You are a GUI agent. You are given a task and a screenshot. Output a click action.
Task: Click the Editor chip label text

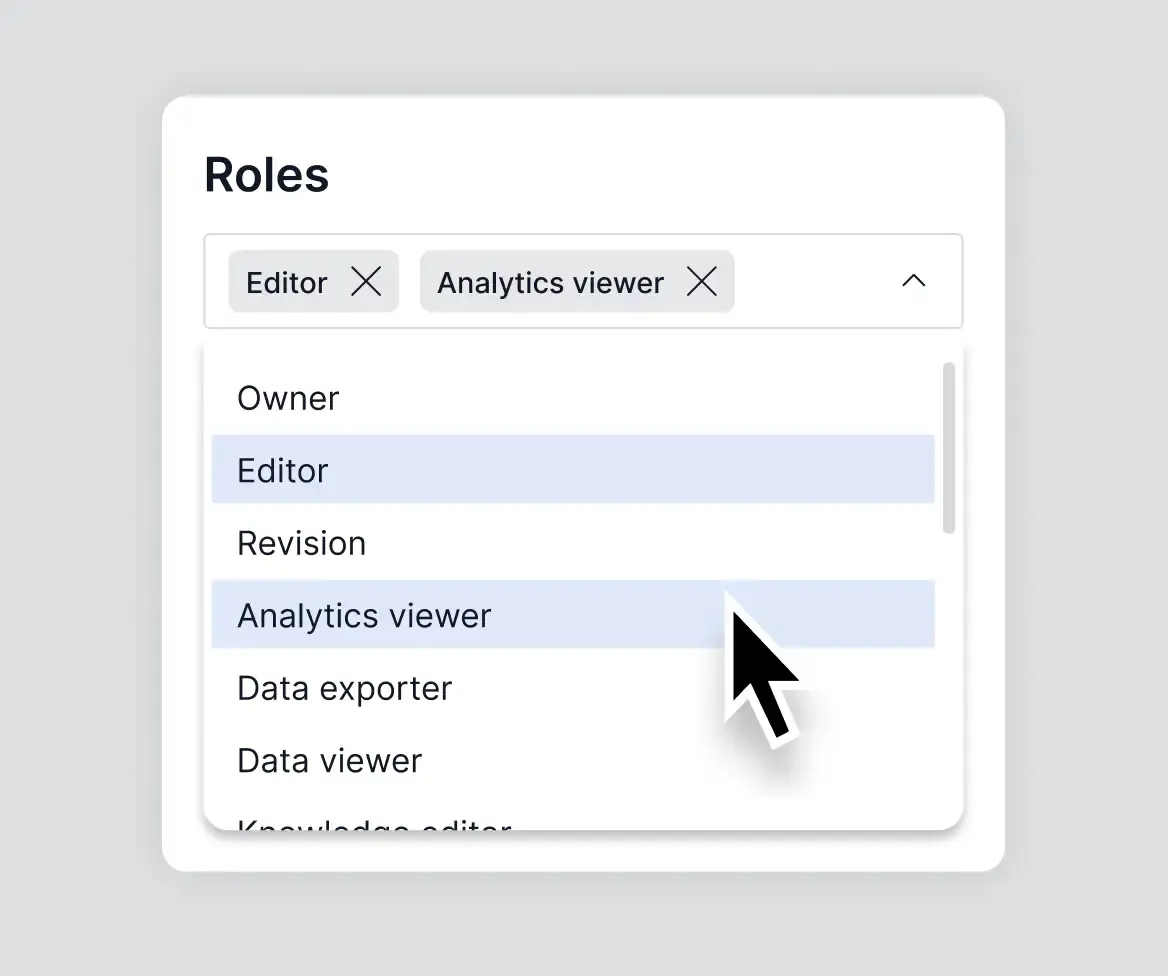[x=287, y=283]
